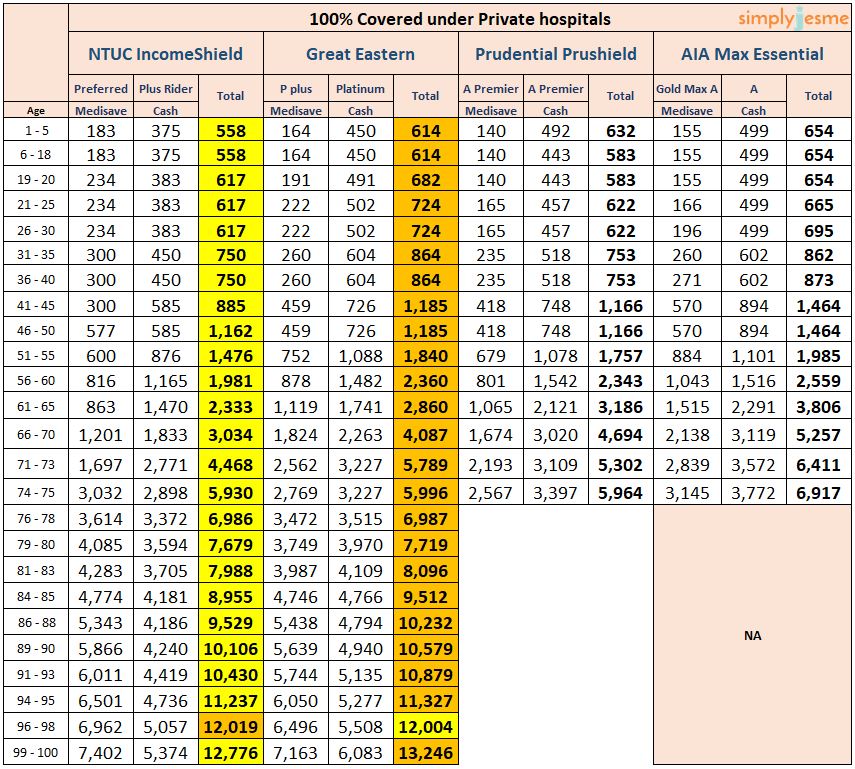Select the 'Great Eastern' column group header
This screenshot has width=855, height=769.
click(360, 54)
